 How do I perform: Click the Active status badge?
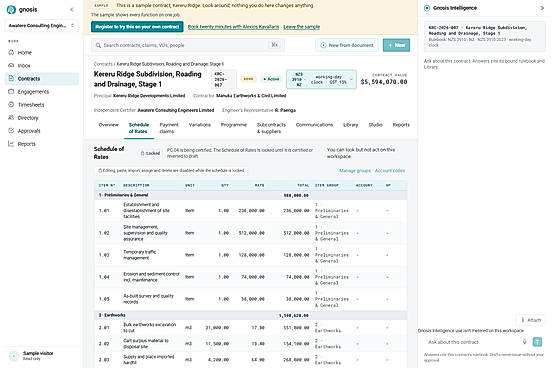tap(271, 79)
